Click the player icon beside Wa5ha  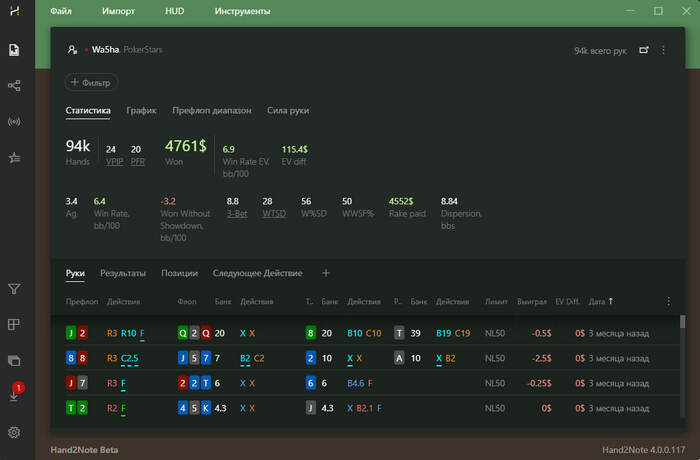(73, 49)
